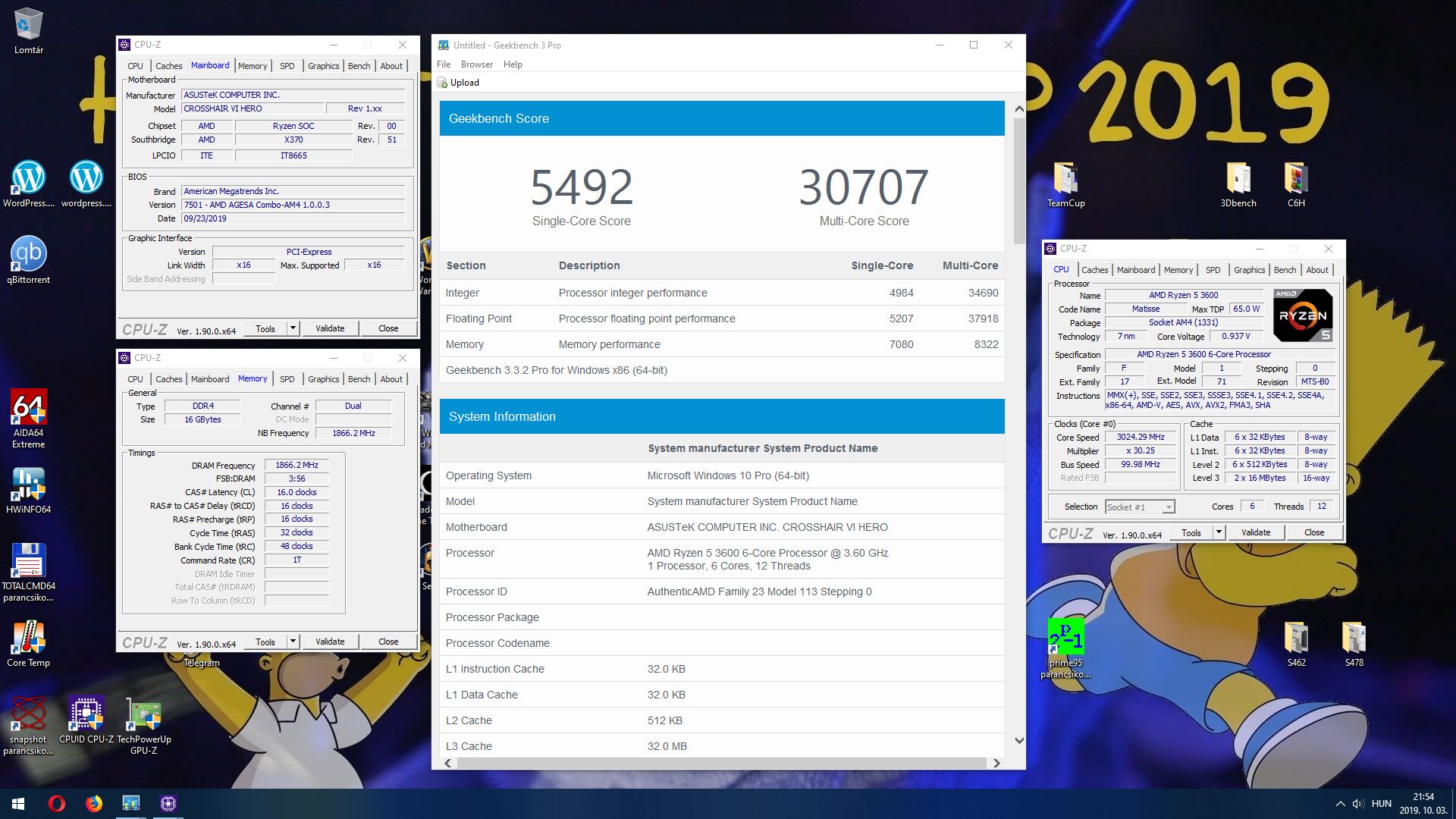The height and width of the screenshot is (819, 1456).
Task: Switch to CPU-Z taskbar button
Action: point(168,804)
